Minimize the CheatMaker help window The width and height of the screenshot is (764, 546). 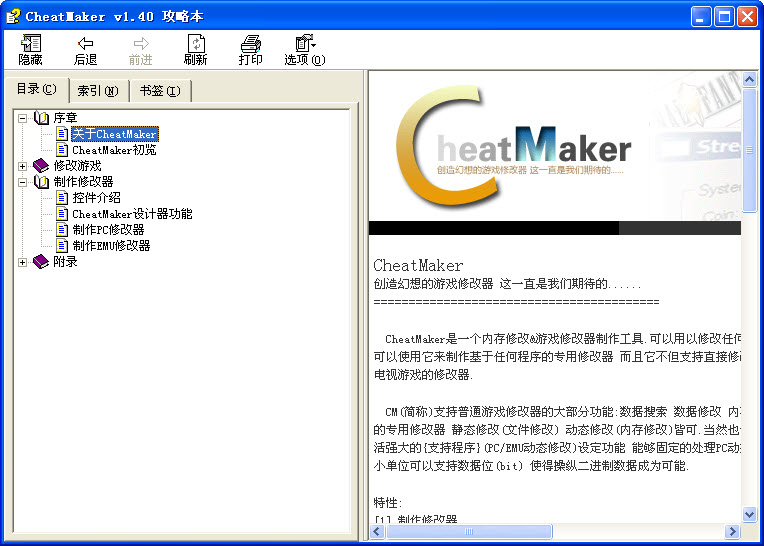click(x=701, y=17)
